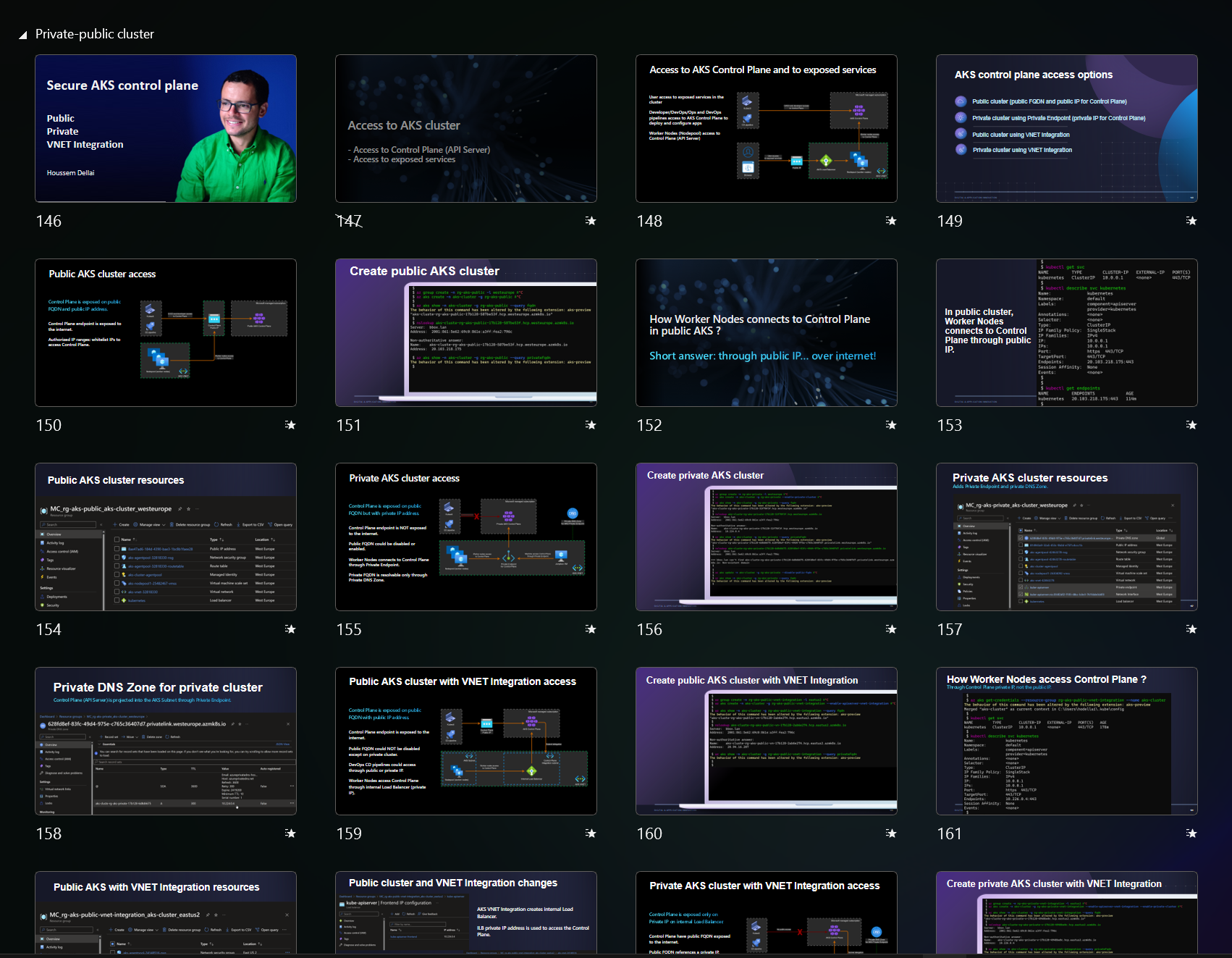Select the Private AKS cluster resources slide
Screen dimensions: 1232x958
(1067, 537)
